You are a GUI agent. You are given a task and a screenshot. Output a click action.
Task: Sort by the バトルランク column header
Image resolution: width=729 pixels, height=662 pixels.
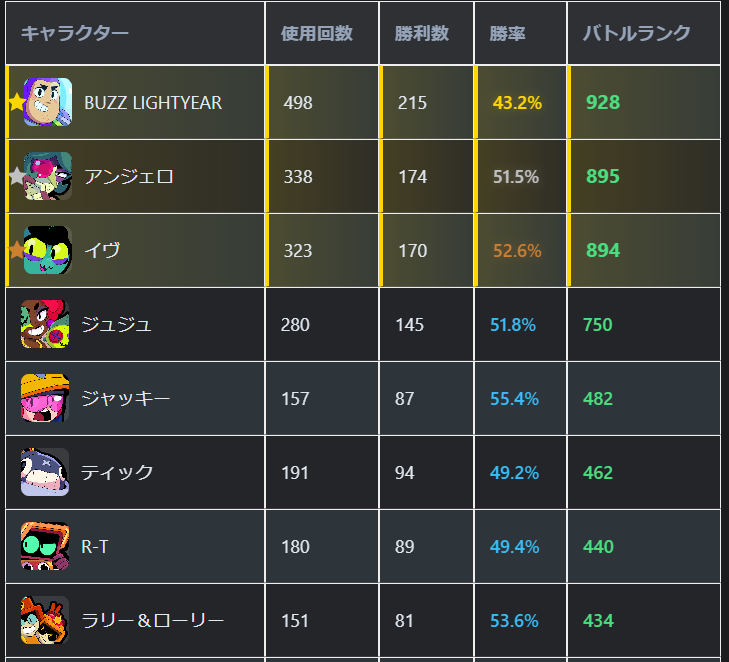[x=636, y=33]
